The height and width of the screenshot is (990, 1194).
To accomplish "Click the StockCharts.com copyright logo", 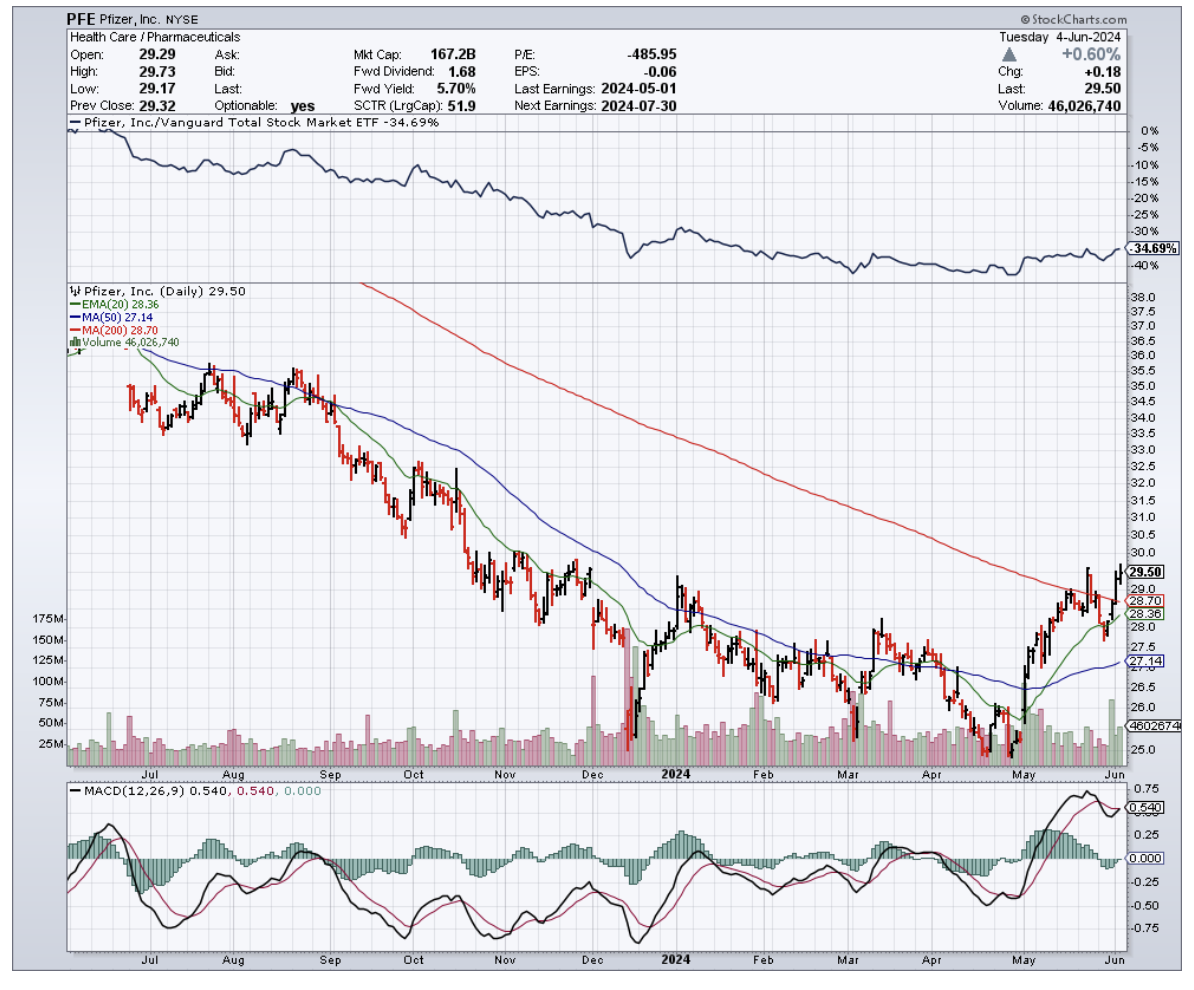I will (1073, 20).
